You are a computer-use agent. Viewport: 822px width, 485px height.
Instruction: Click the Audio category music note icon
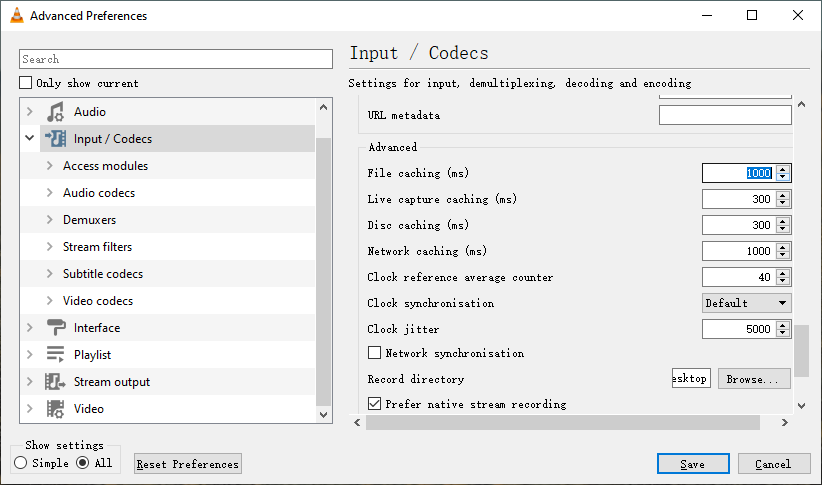pyautogui.click(x=55, y=112)
